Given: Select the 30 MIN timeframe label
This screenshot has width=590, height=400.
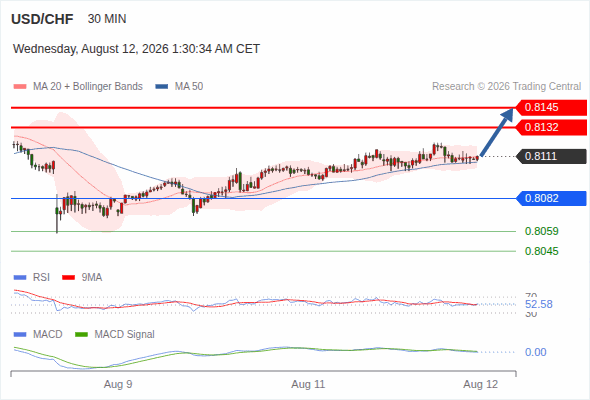Looking at the screenshot, I should coord(107,19).
